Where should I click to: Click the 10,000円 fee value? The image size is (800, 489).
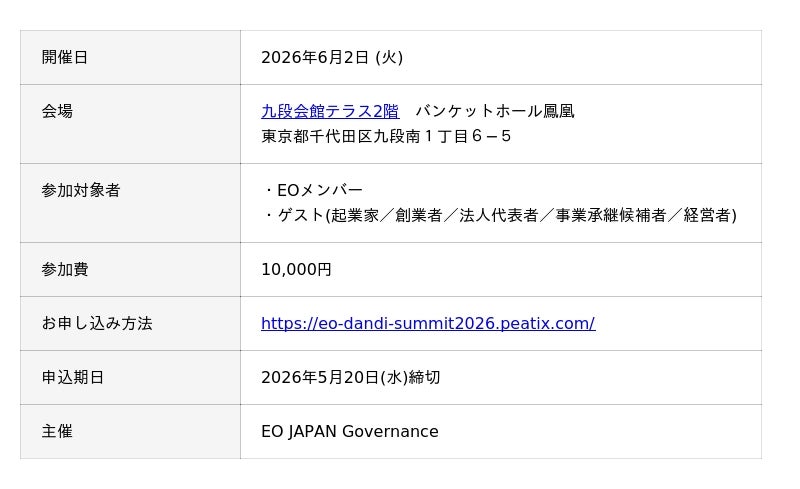click(296, 269)
